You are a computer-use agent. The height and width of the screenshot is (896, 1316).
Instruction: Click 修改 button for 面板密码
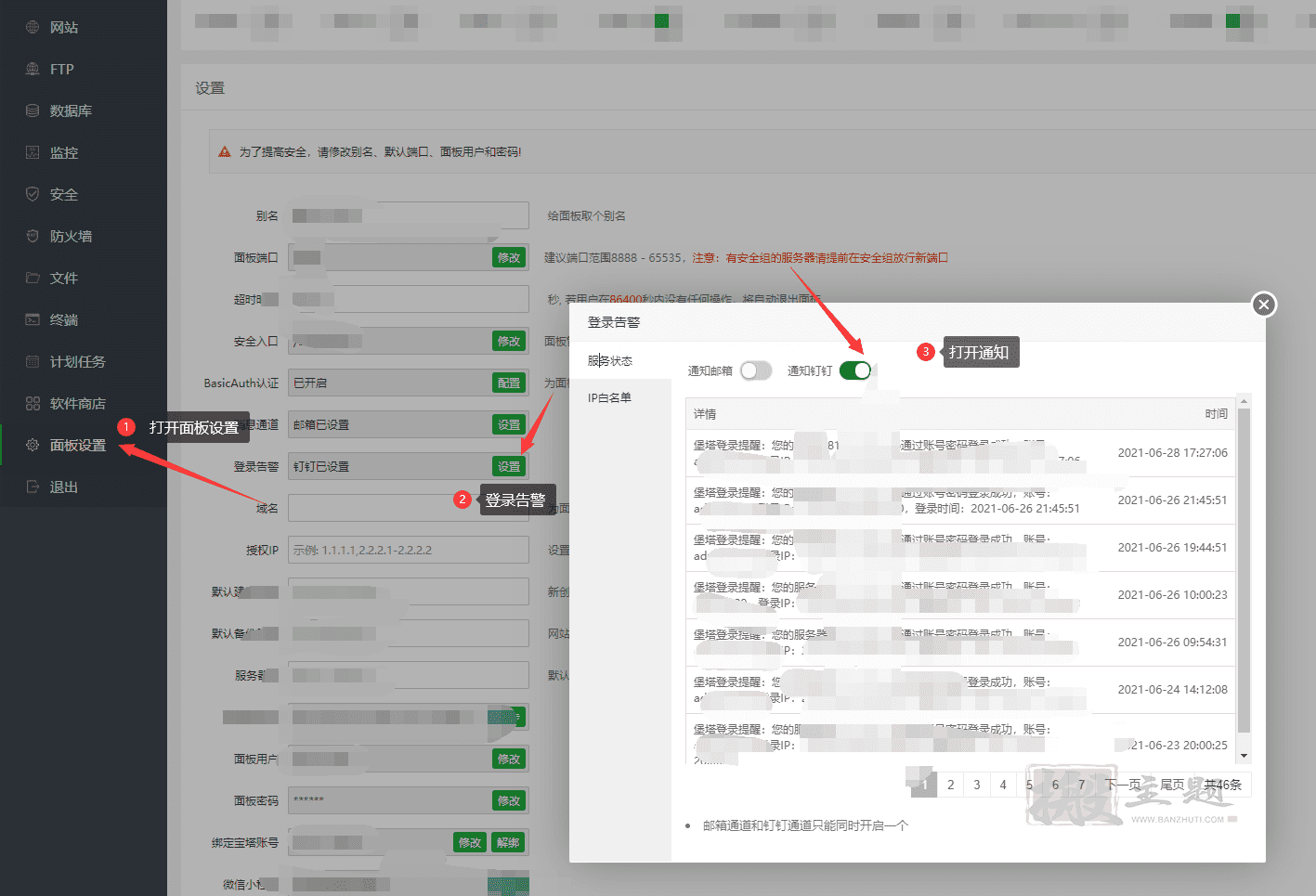coord(509,800)
